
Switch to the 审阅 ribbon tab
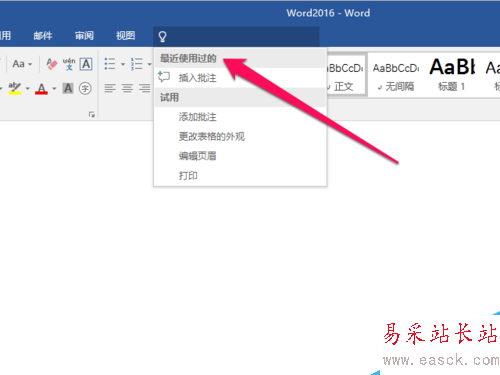coord(84,36)
